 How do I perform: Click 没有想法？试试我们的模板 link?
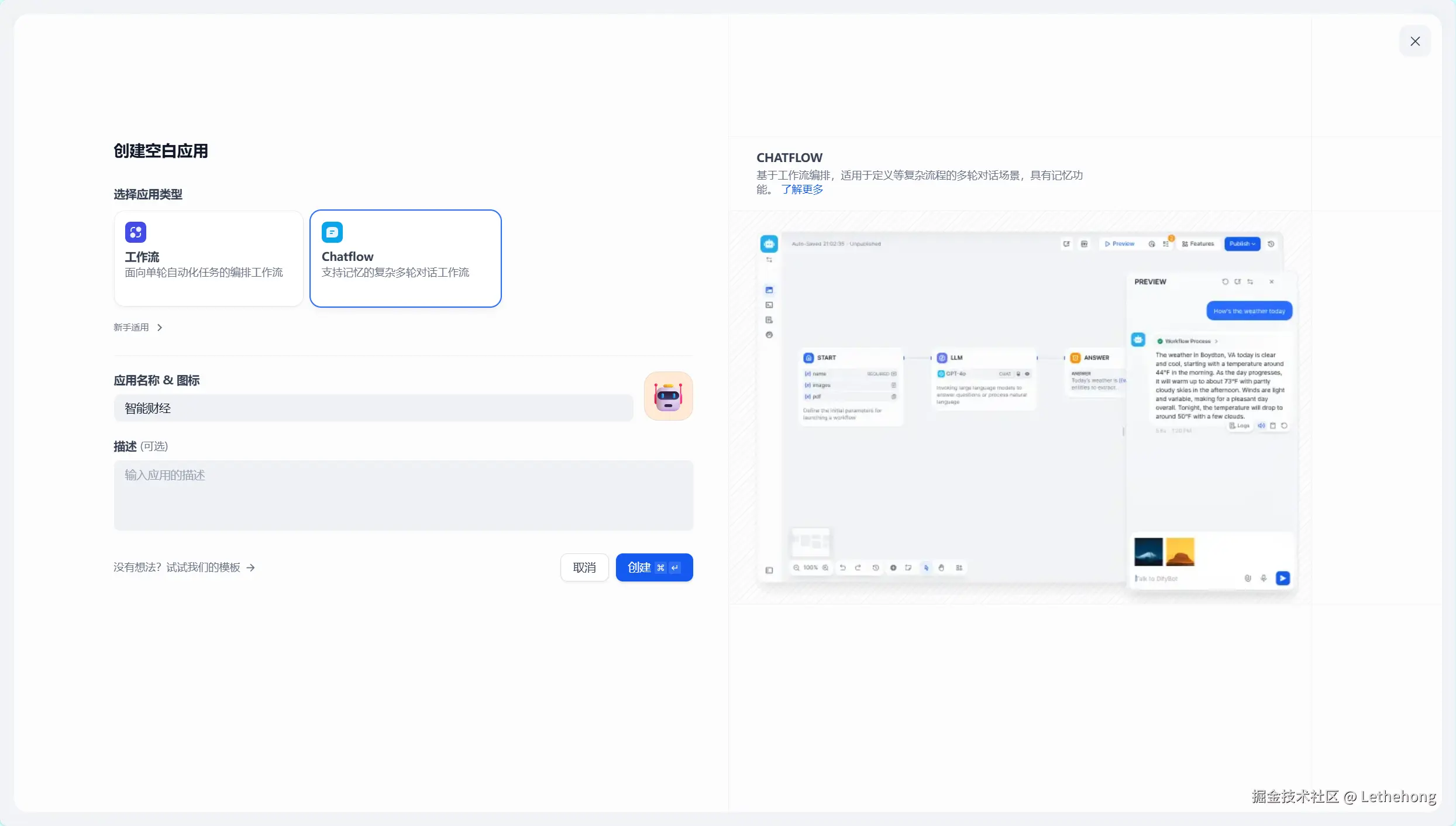pos(177,567)
